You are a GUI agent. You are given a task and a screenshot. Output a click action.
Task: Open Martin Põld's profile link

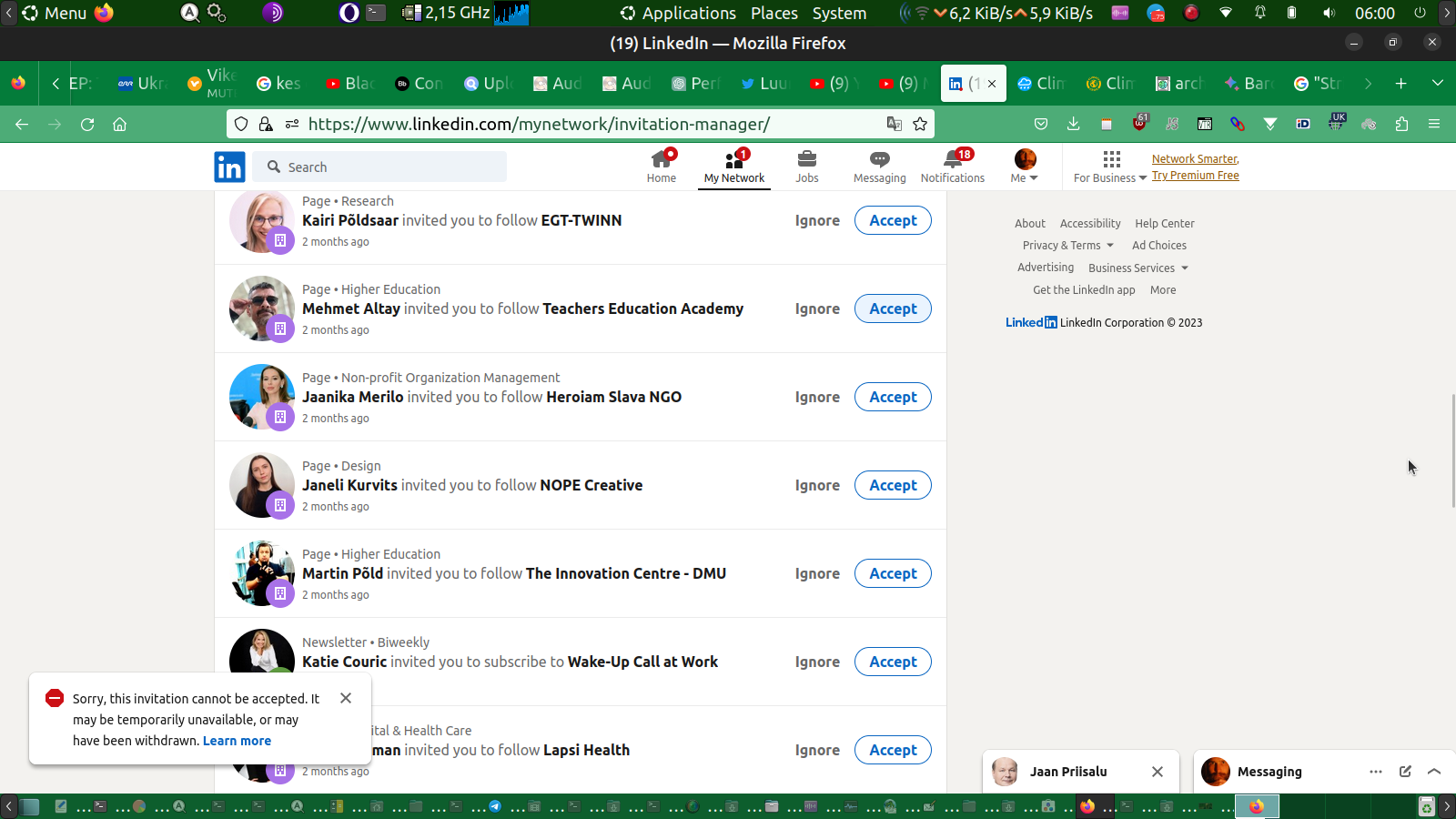342,573
